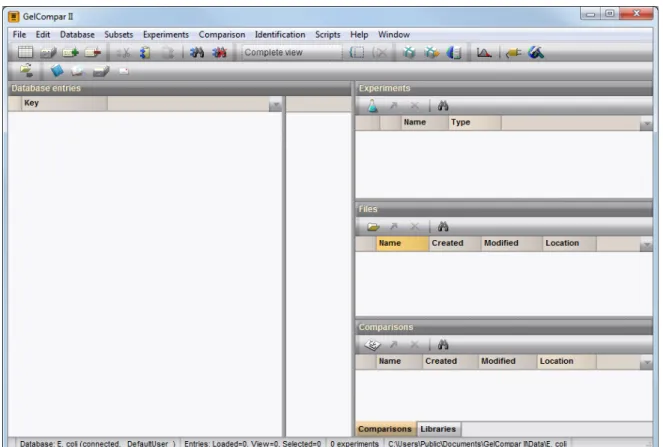This screenshot has height=447, width=663.
Task: Click the gray drawer icon in second toolbar row
Action: pos(101,71)
